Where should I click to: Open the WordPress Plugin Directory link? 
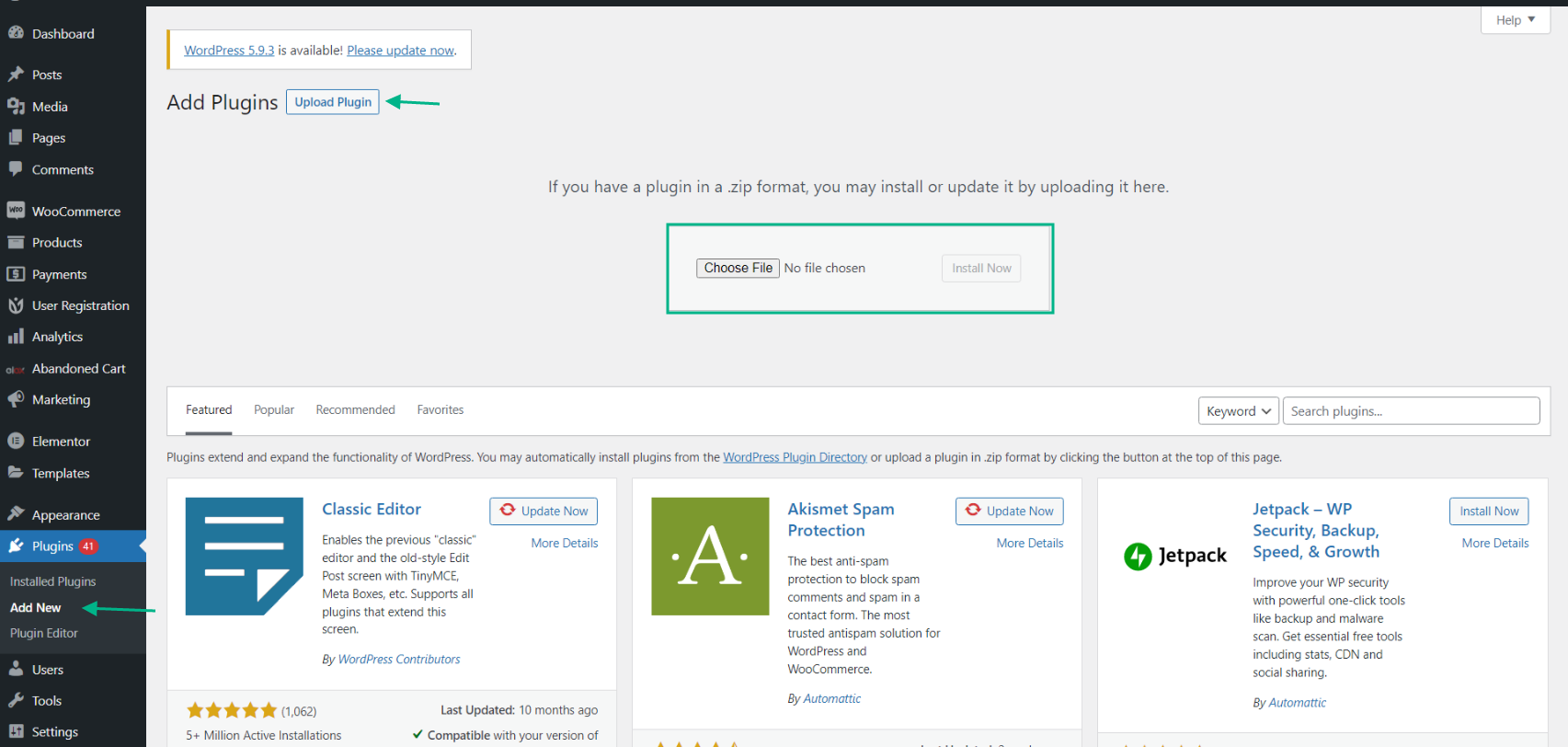coord(795,457)
